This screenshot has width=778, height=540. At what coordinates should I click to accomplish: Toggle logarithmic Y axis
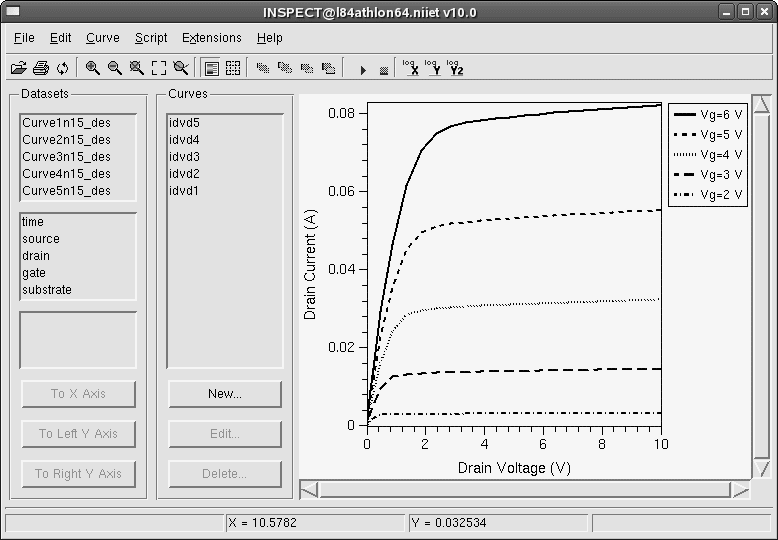pos(432,68)
